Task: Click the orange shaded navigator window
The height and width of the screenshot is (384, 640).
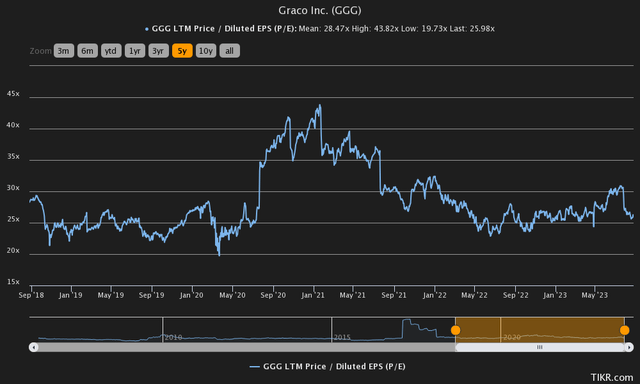Action: [x=540, y=330]
